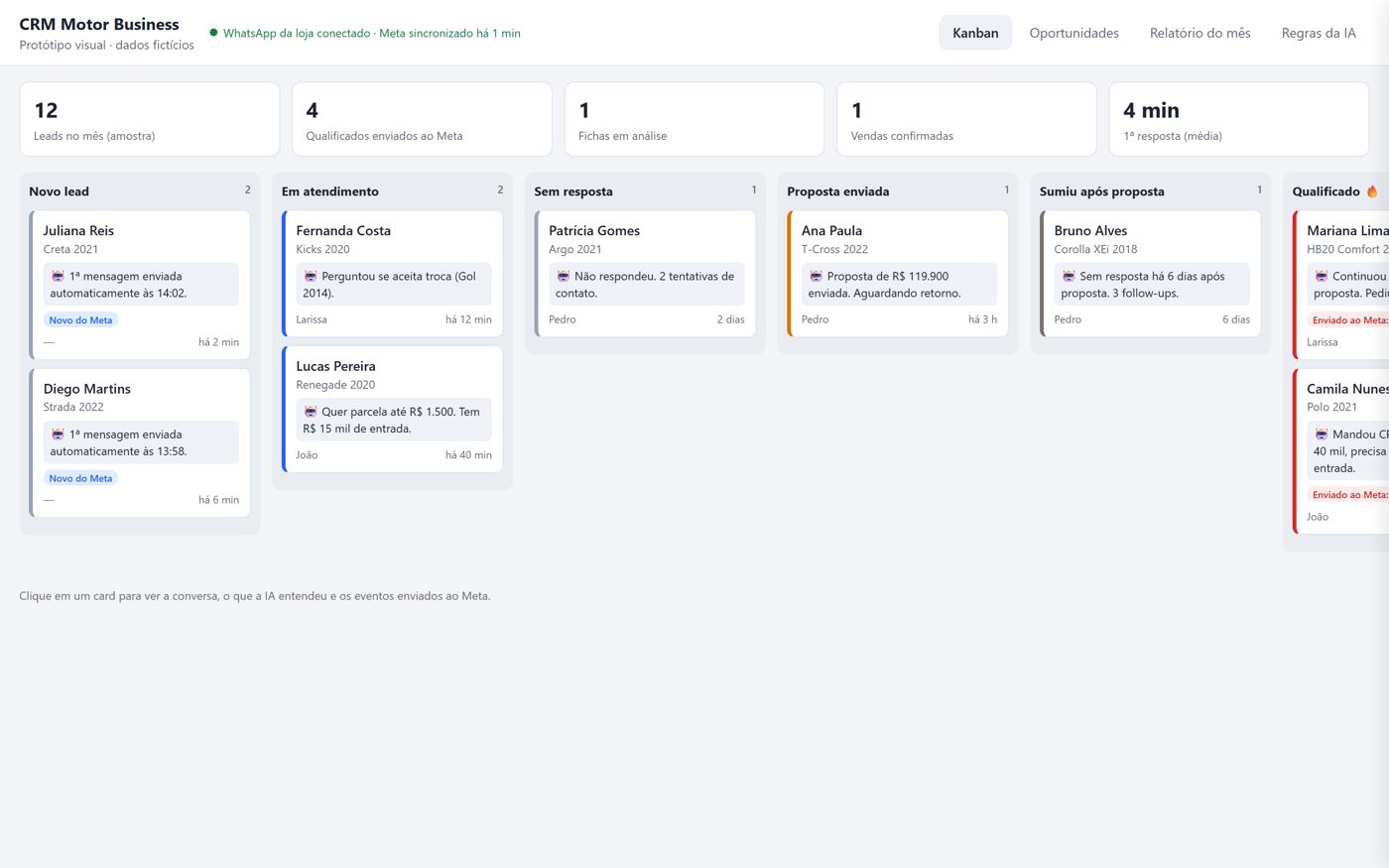
Task: Click the Sumiu após proposta column header
Action: tap(1151, 191)
